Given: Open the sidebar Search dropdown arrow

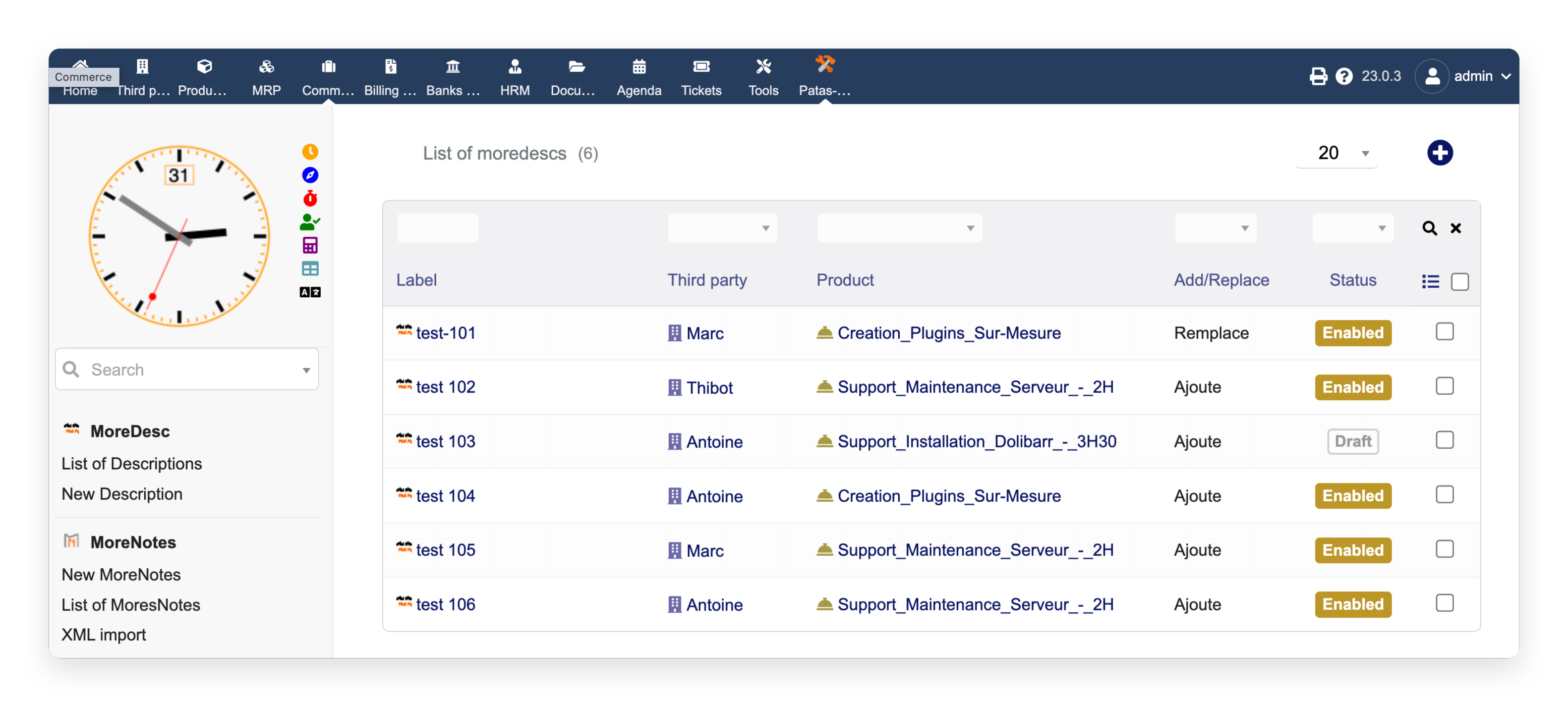Looking at the screenshot, I should pyautogui.click(x=306, y=370).
